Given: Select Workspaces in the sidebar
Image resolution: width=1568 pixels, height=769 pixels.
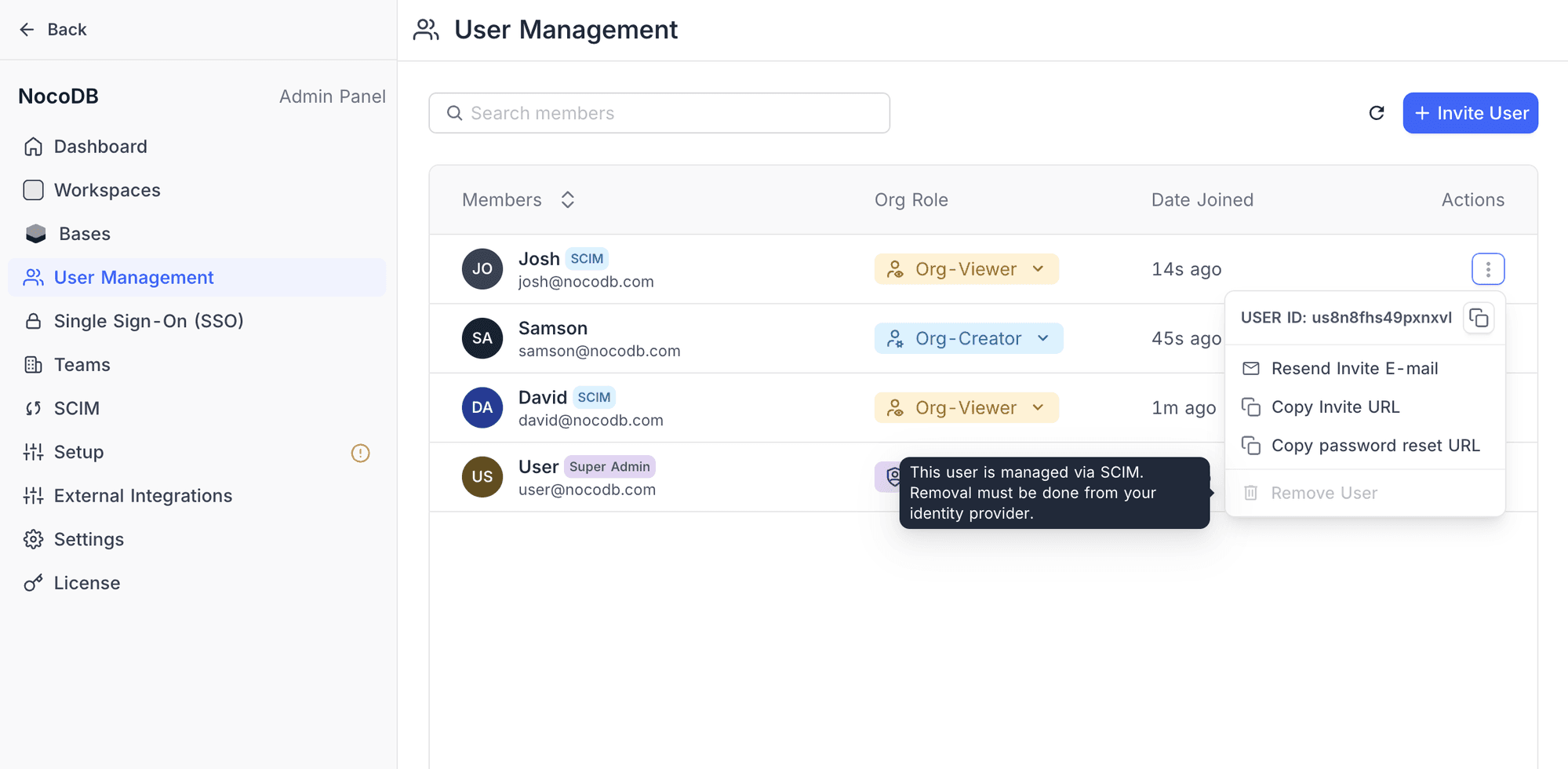Looking at the screenshot, I should pos(108,190).
